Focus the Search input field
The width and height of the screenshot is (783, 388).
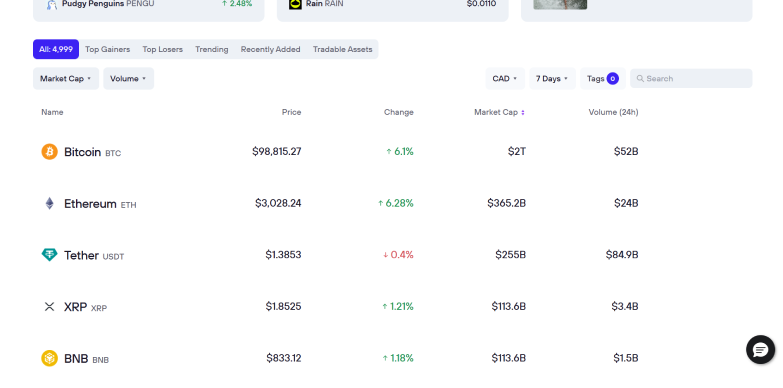click(691, 78)
